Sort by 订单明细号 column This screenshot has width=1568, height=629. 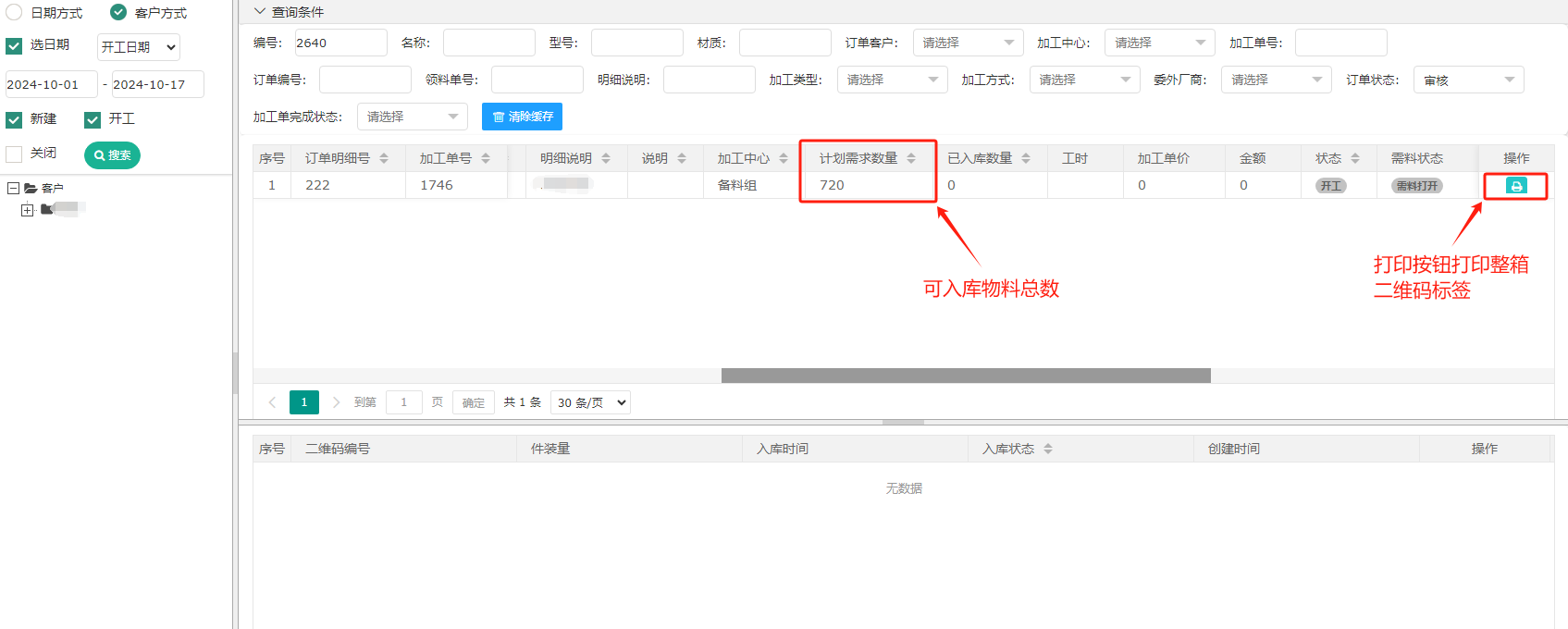384,158
